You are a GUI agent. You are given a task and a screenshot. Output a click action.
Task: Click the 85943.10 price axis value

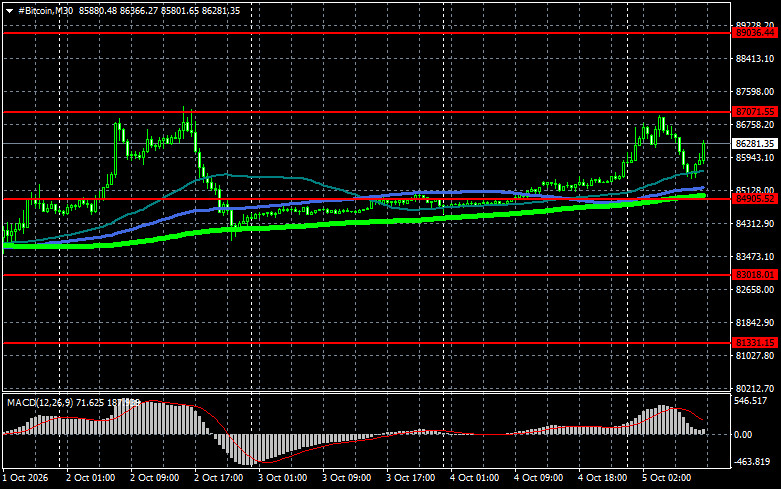click(755, 157)
